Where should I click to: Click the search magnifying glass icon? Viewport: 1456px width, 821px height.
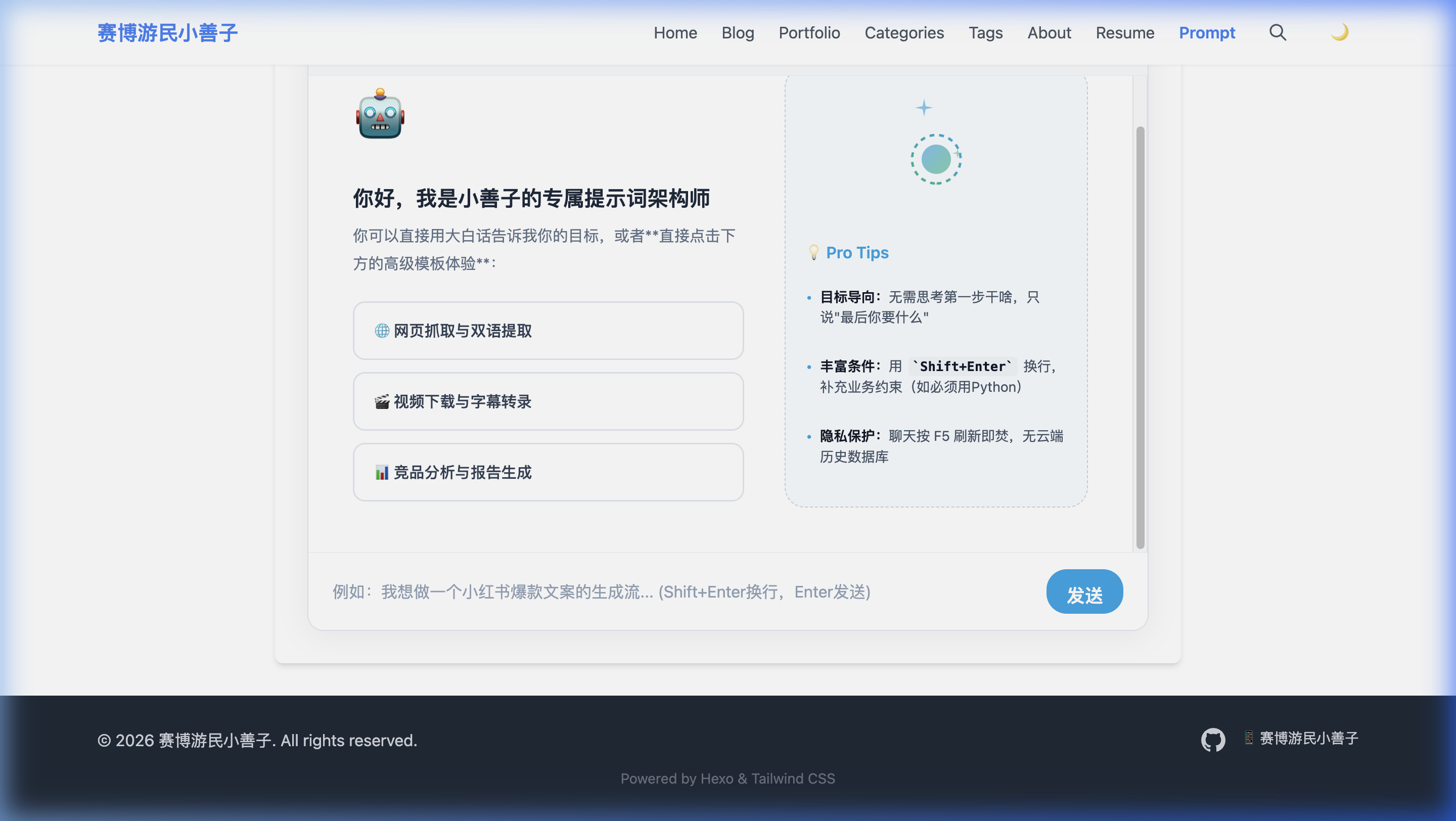(x=1277, y=33)
